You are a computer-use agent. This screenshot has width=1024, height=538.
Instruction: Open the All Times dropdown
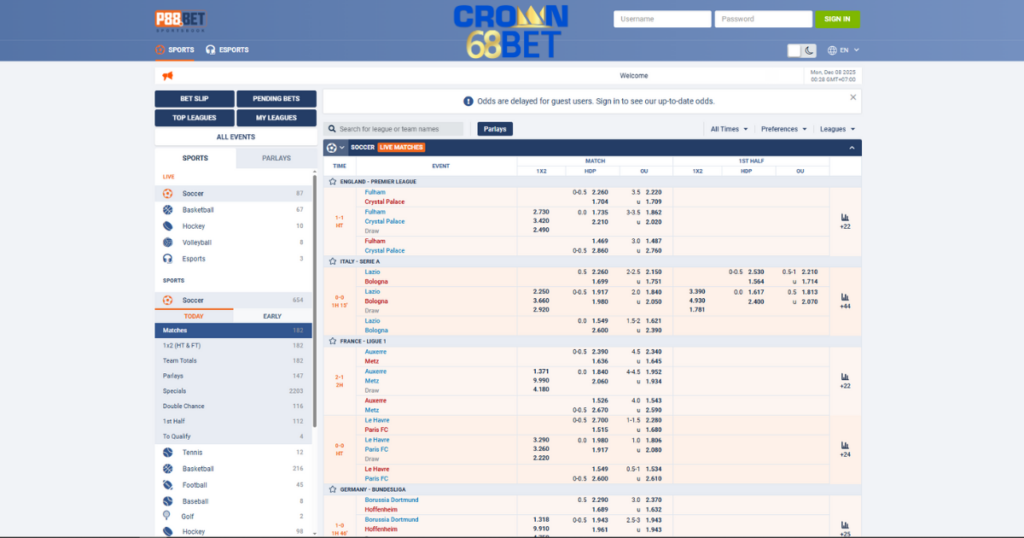[x=727, y=129]
